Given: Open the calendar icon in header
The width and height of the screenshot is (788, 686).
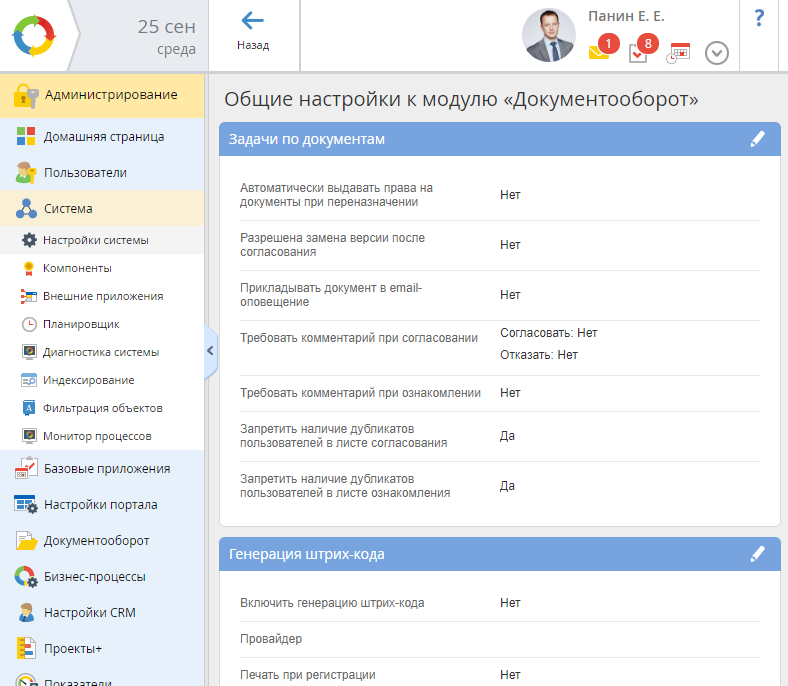Looking at the screenshot, I should pos(679,52).
